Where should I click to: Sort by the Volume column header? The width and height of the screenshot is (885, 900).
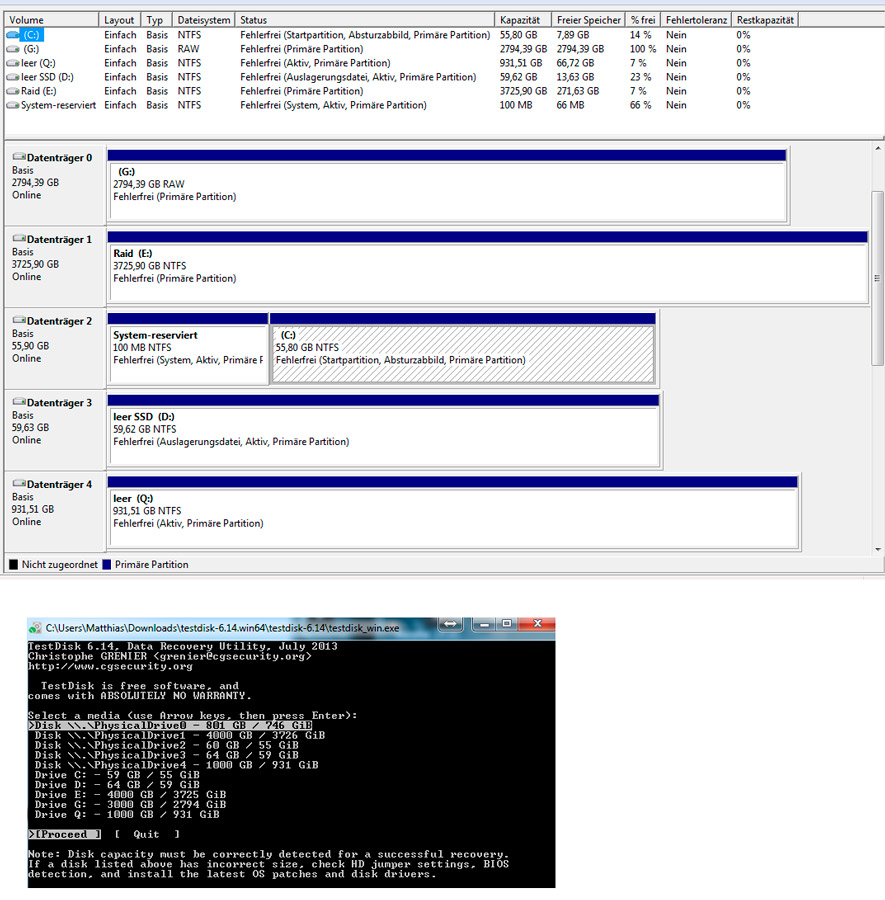coord(52,20)
